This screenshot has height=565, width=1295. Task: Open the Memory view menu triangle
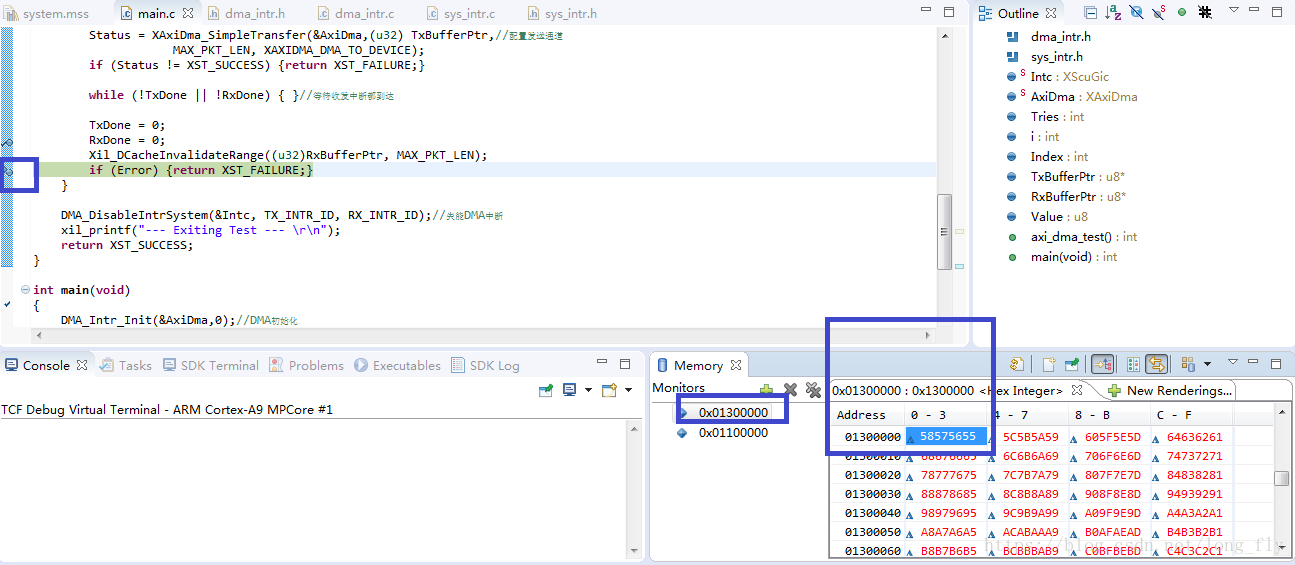(x=1233, y=362)
